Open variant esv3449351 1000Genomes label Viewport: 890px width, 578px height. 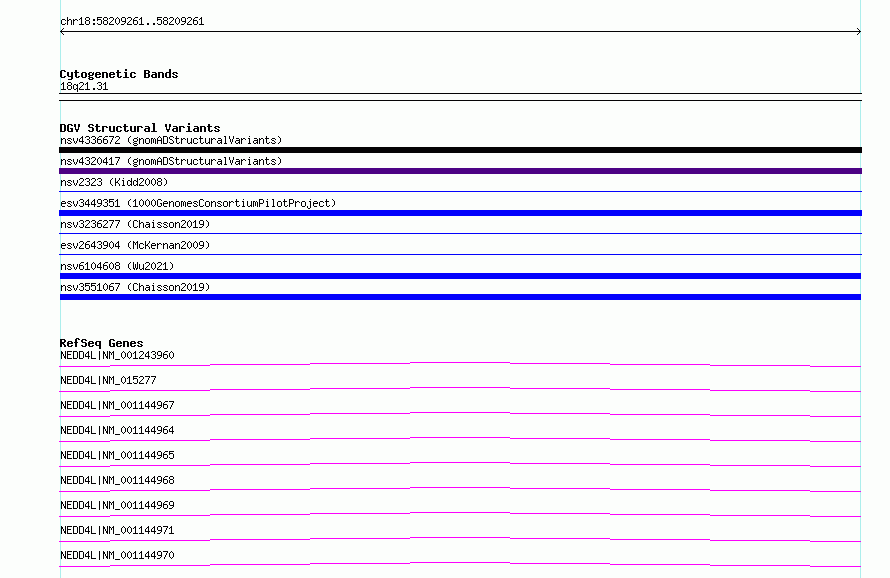pos(198,203)
